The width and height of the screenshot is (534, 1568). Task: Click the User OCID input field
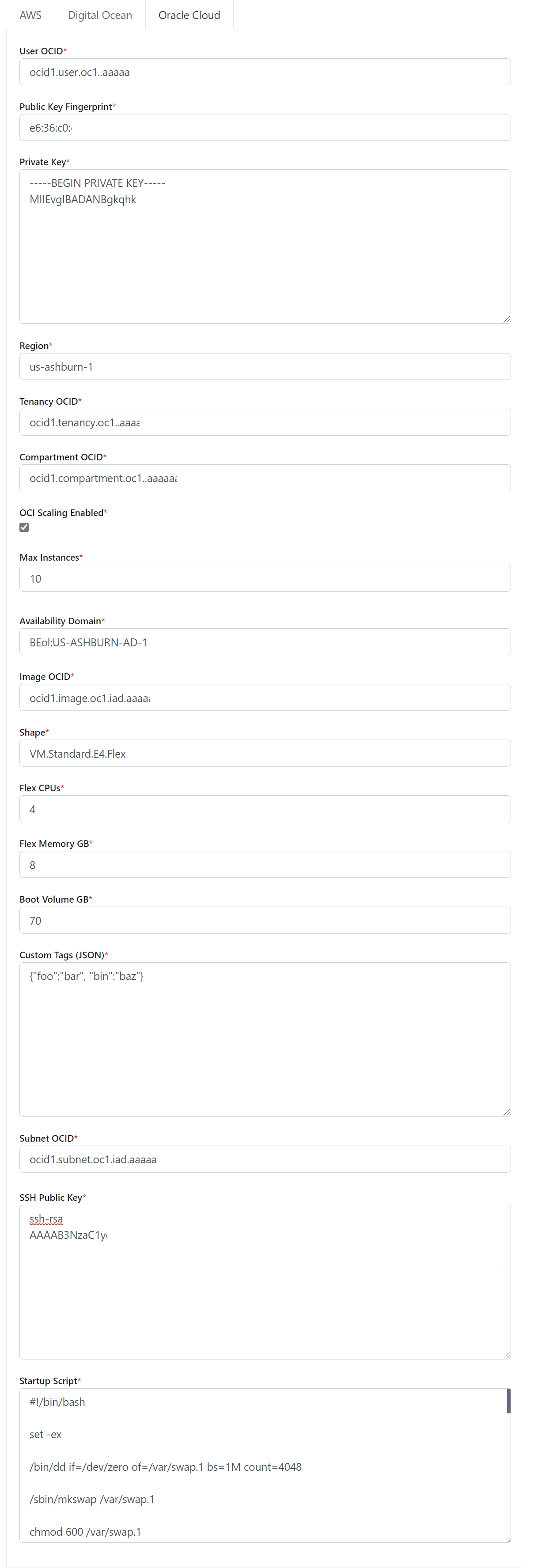tap(265, 72)
